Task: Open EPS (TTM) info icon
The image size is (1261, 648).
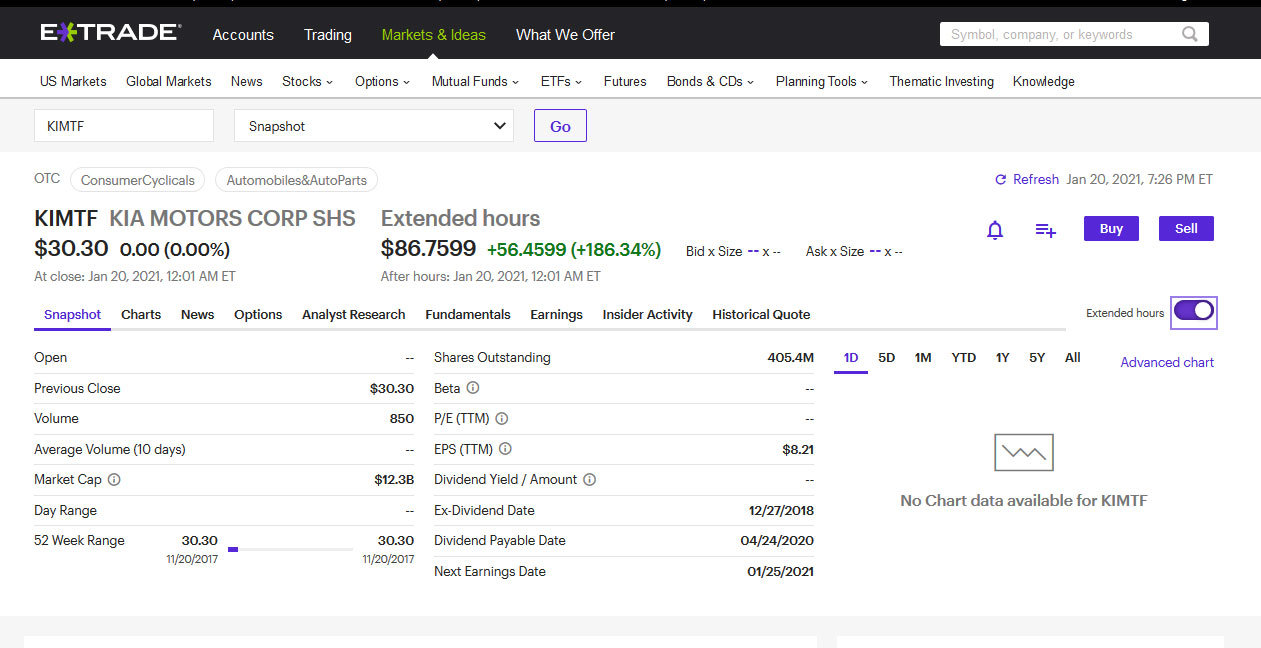Action: [505, 450]
